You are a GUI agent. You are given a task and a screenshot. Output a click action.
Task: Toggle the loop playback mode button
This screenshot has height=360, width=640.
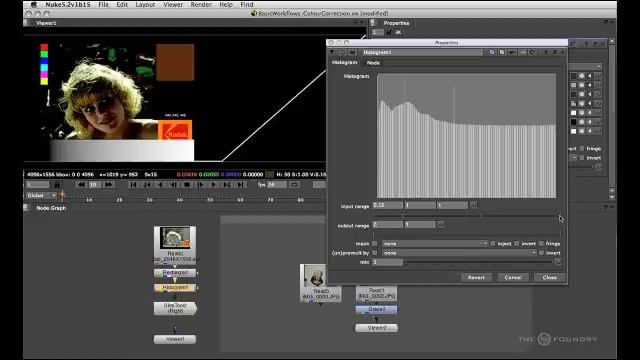(x=294, y=185)
